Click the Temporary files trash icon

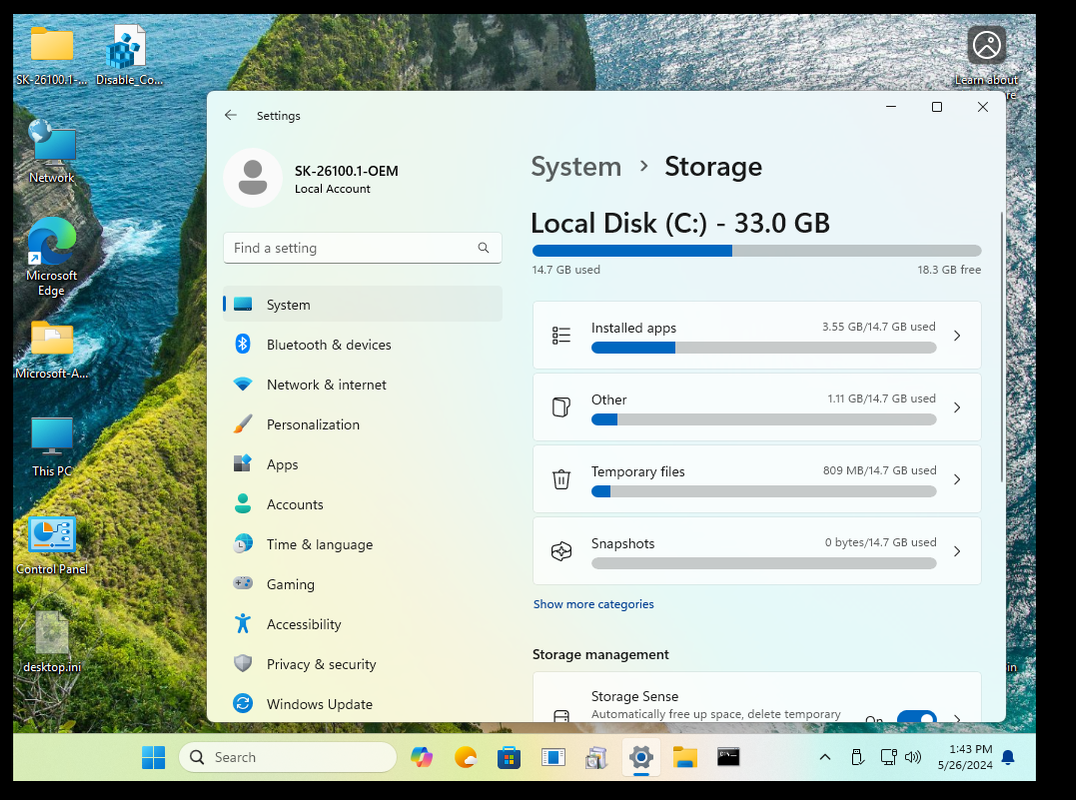[x=561, y=479]
